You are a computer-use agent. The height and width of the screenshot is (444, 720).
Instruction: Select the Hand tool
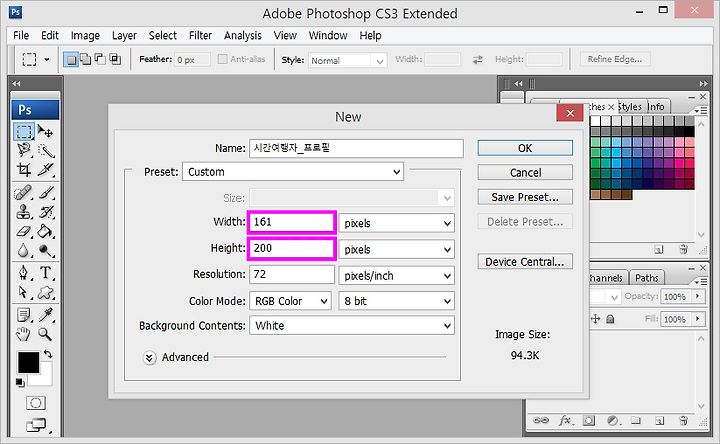tap(23, 334)
